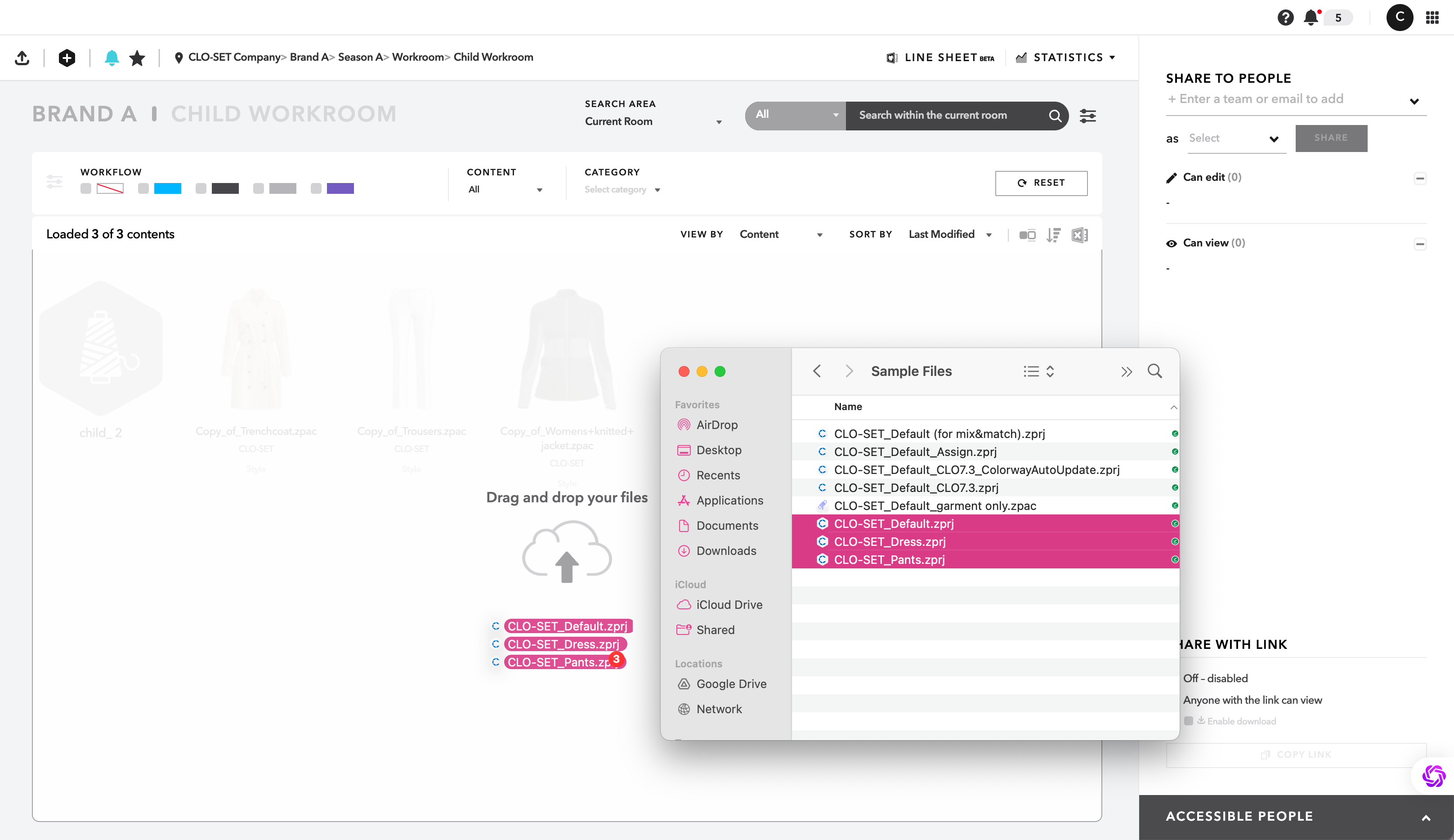Select CLO-SET_Default_garment only.zpac file

coord(985,505)
